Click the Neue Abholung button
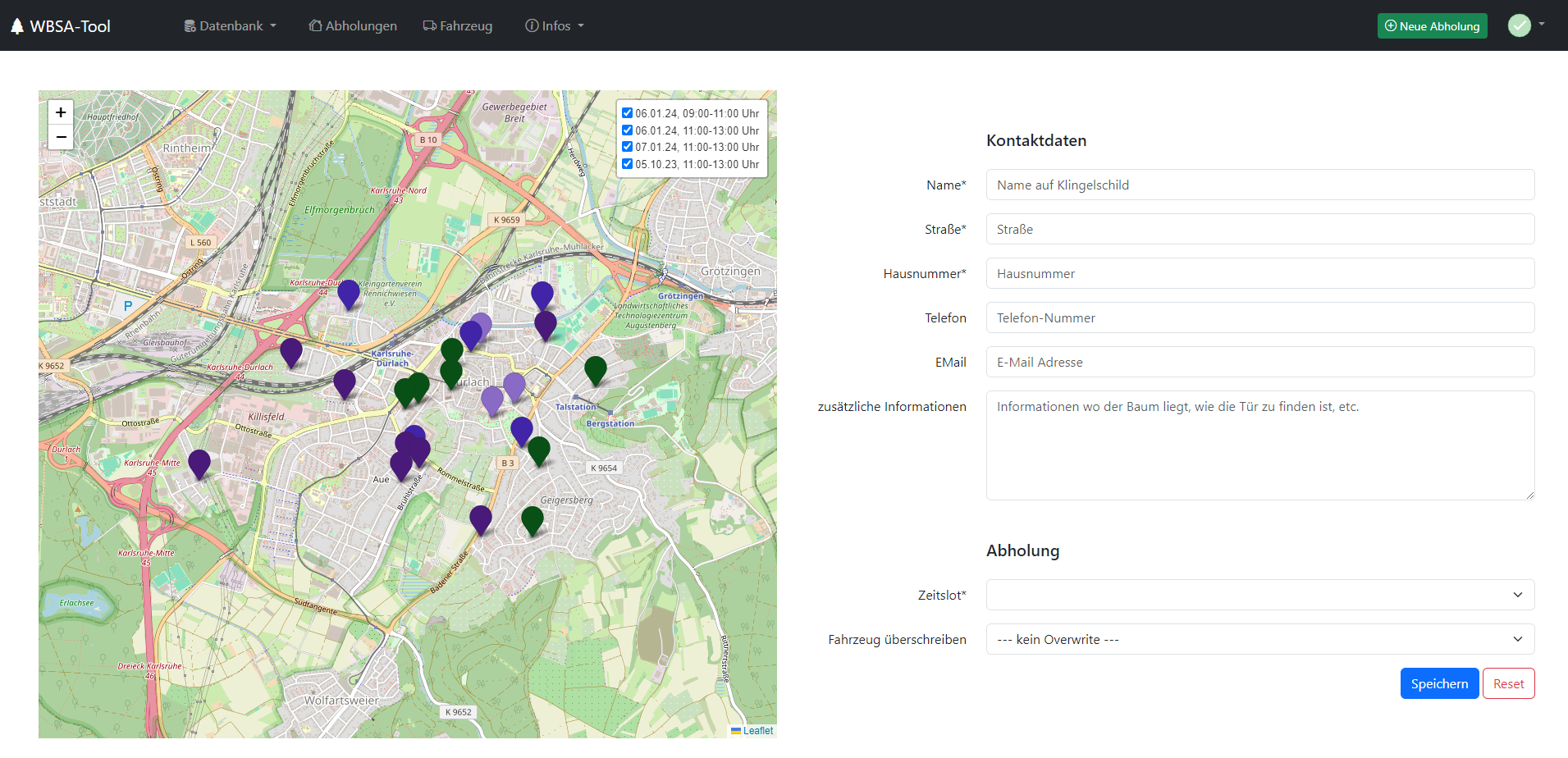The width and height of the screenshot is (1568, 758). tap(1433, 26)
